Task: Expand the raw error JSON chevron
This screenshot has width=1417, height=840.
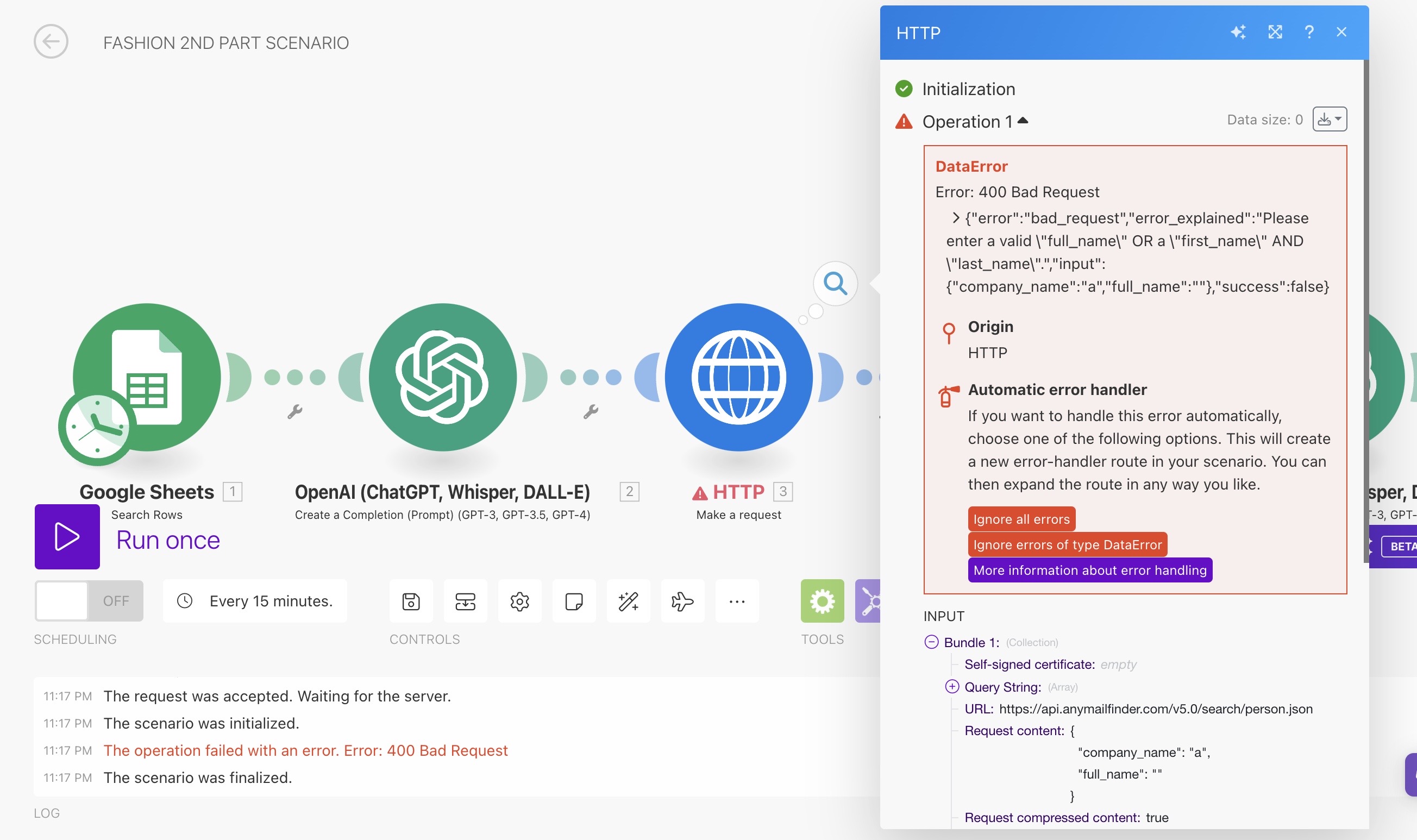Action: (955, 218)
